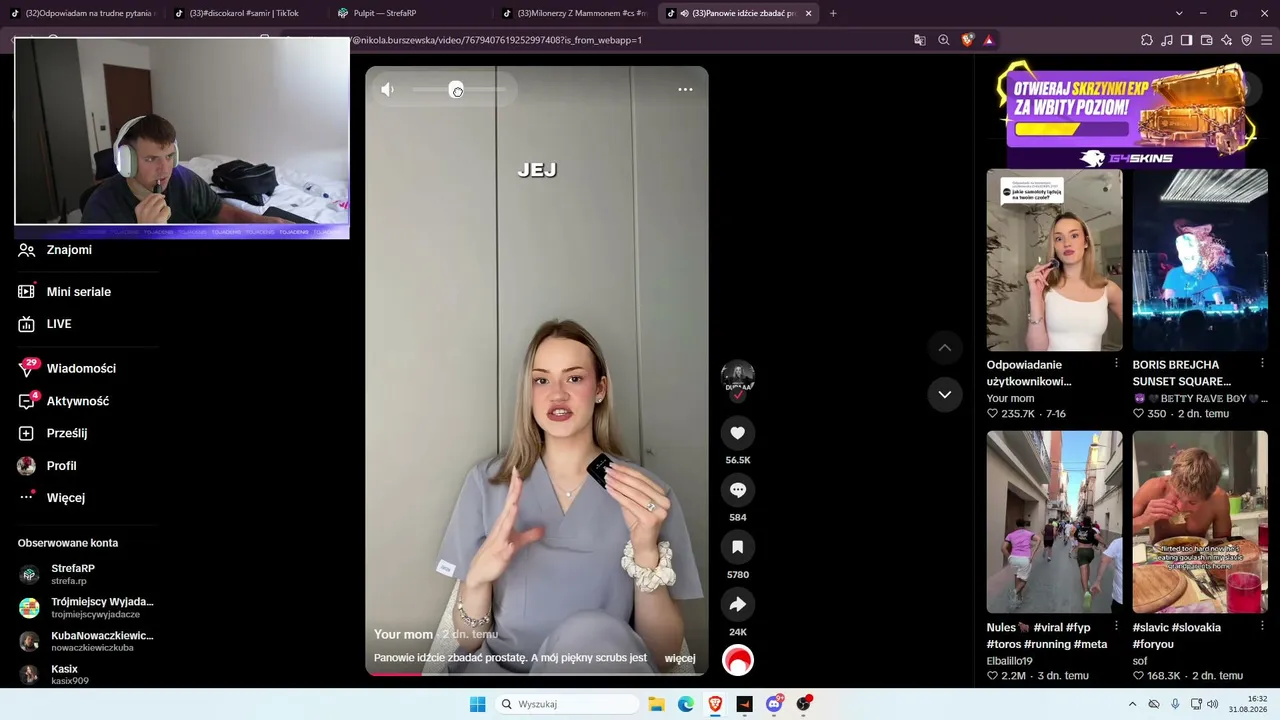1280x720 pixels.
Task: Open the spinning sound disc icon
Action: click(x=738, y=660)
